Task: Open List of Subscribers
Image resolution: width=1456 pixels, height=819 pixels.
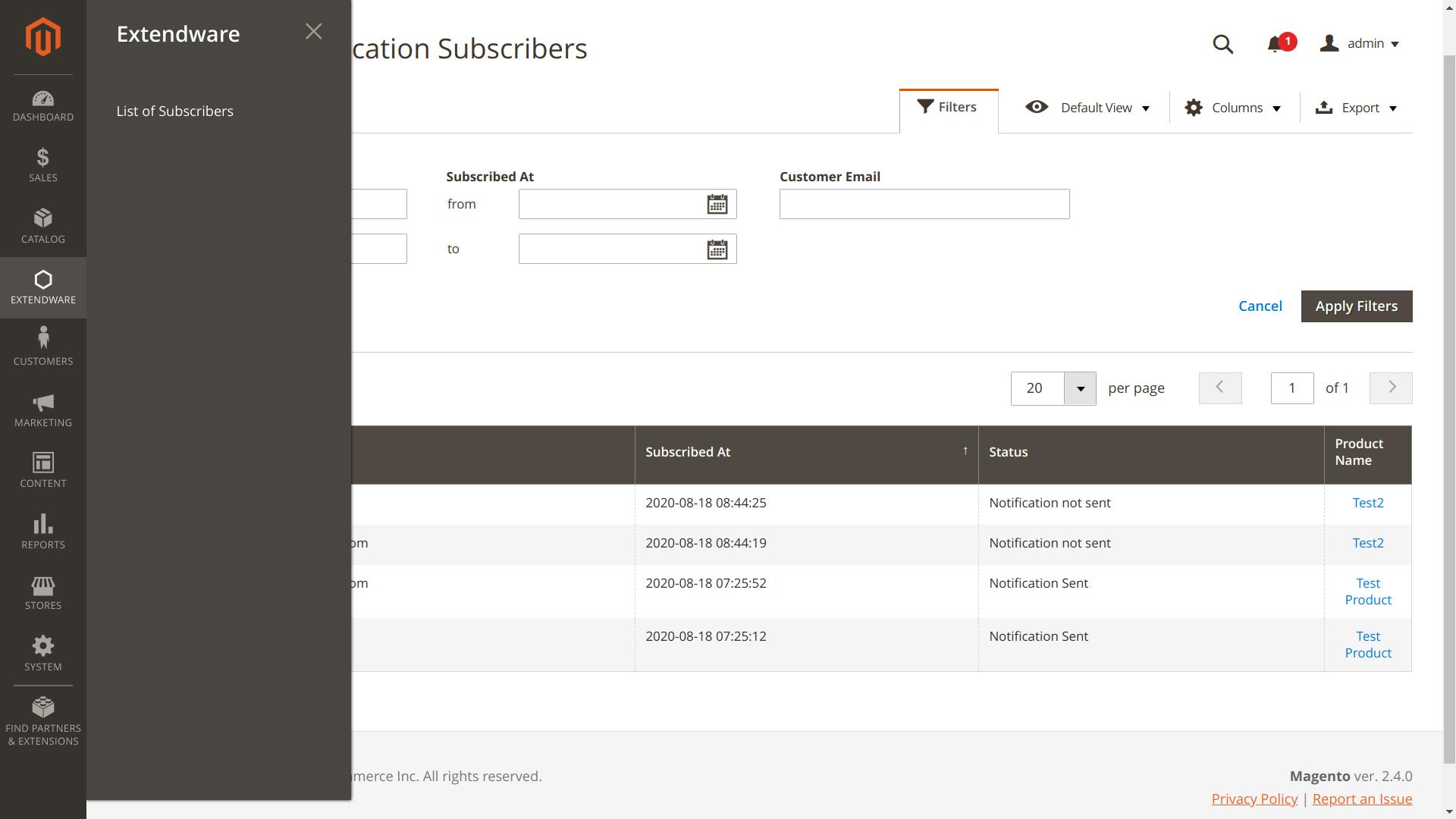Action: click(175, 111)
